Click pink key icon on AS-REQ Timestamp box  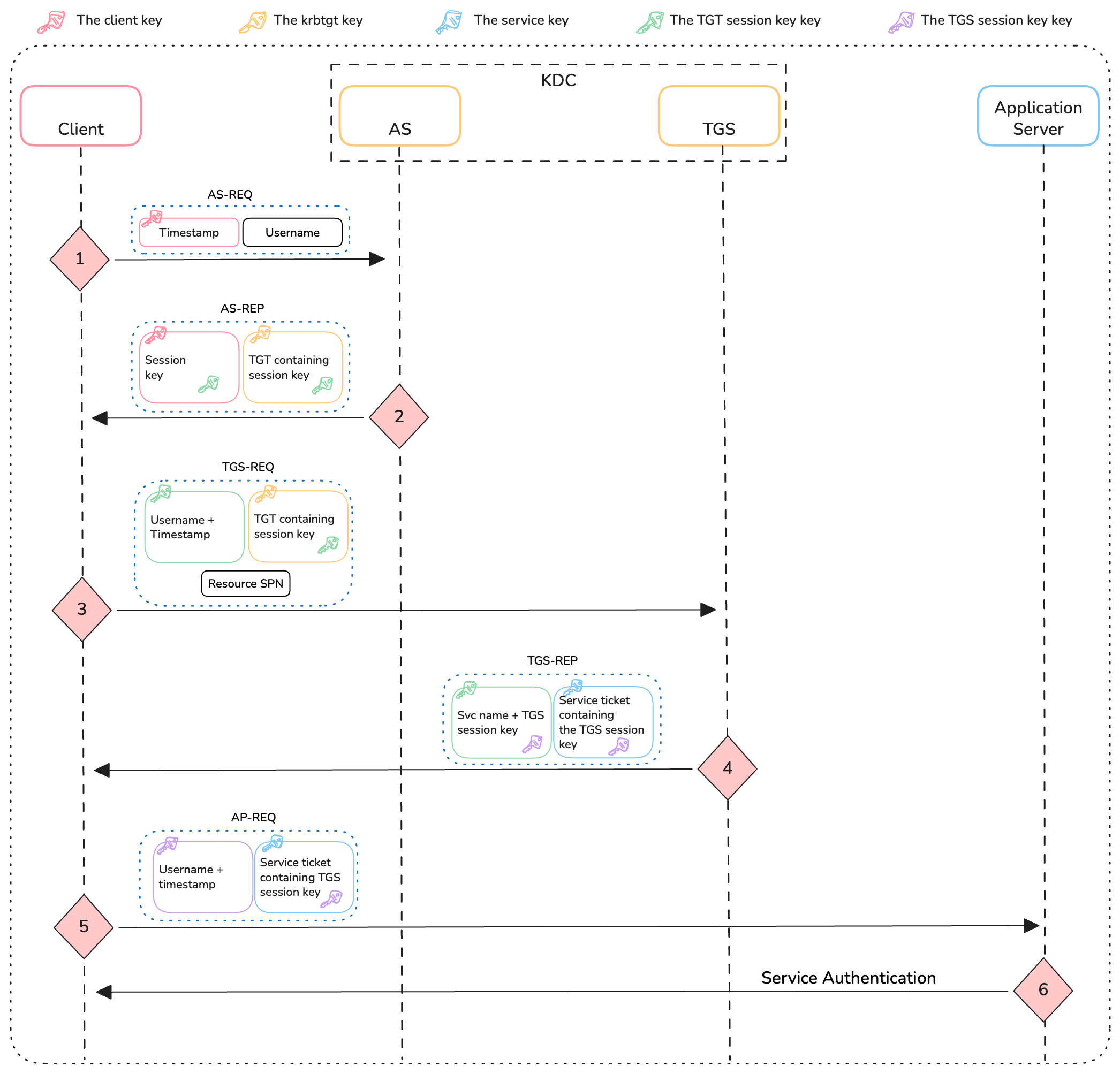[152, 219]
